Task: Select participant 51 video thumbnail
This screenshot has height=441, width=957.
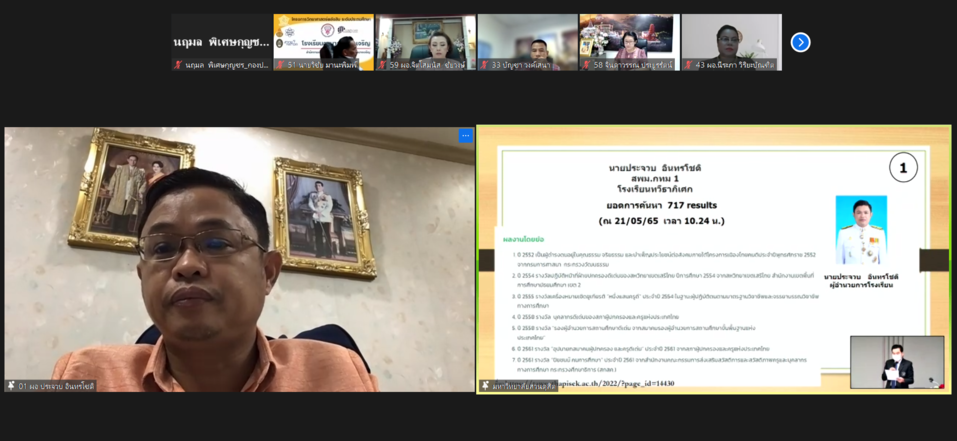Action: point(323,42)
